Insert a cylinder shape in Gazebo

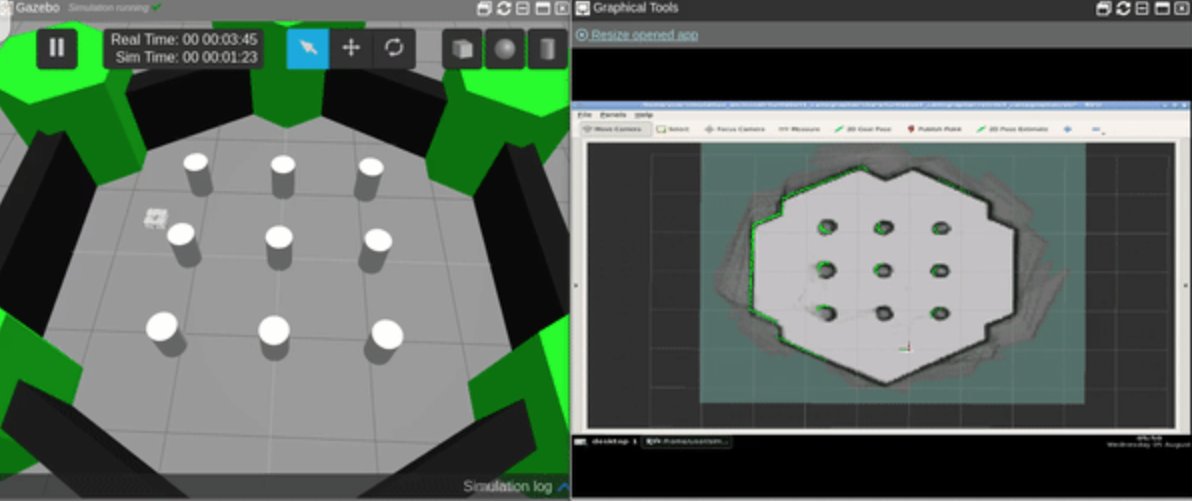click(x=547, y=49)
